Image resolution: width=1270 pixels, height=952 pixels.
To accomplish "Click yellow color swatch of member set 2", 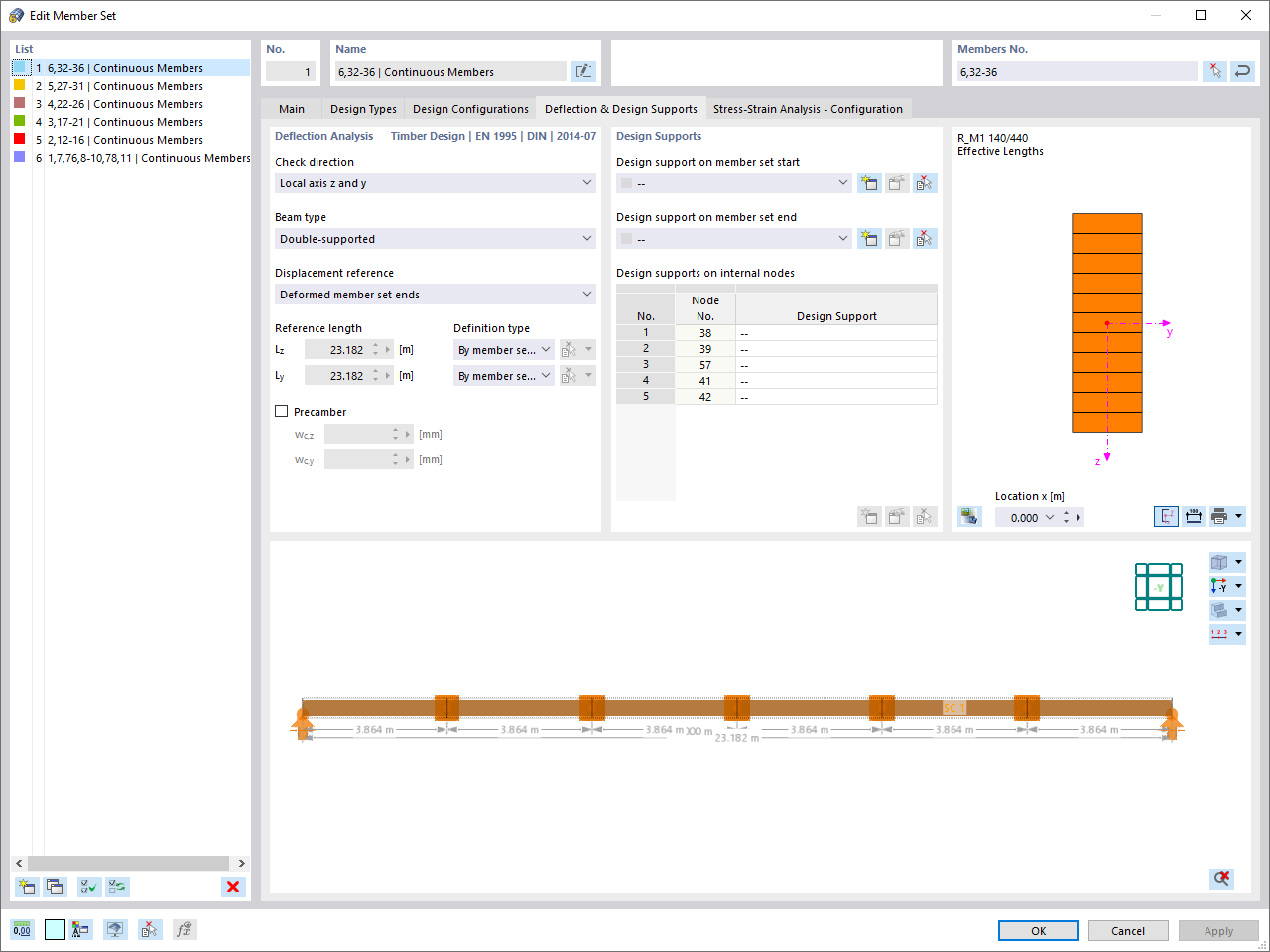I will coord(19,85).
